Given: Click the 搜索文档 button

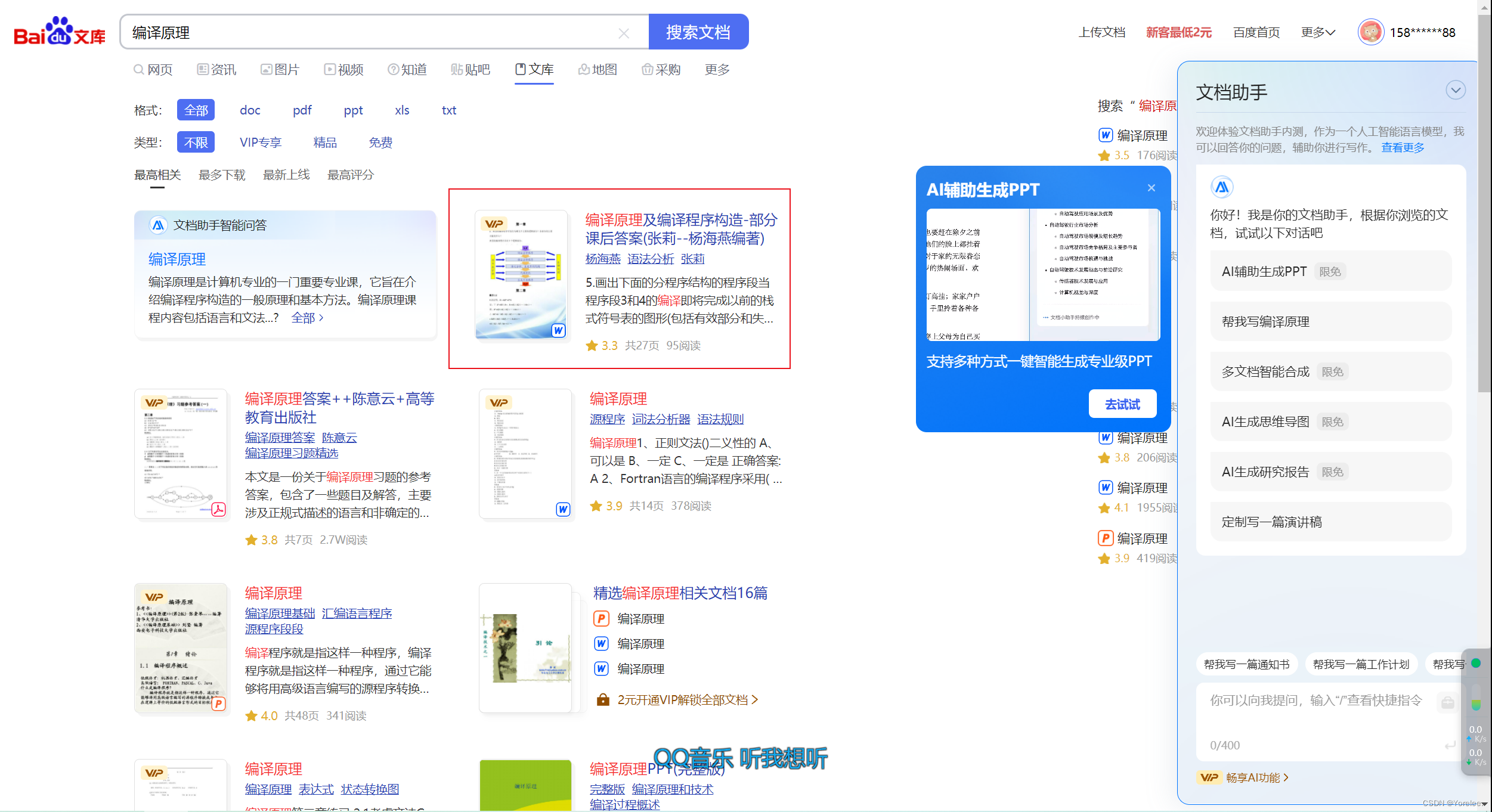Looking at the screenshot, I should pyautogui.click(x=698, y=32).
